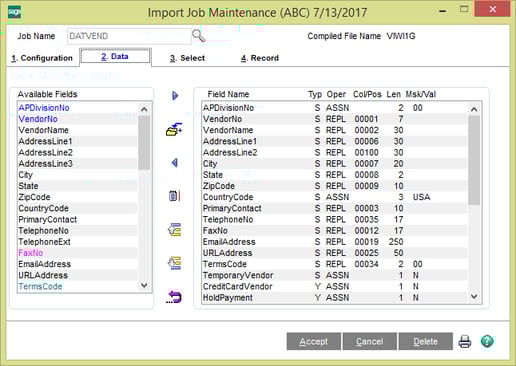Click the right arrow to add field

click(x=175, y=96)
